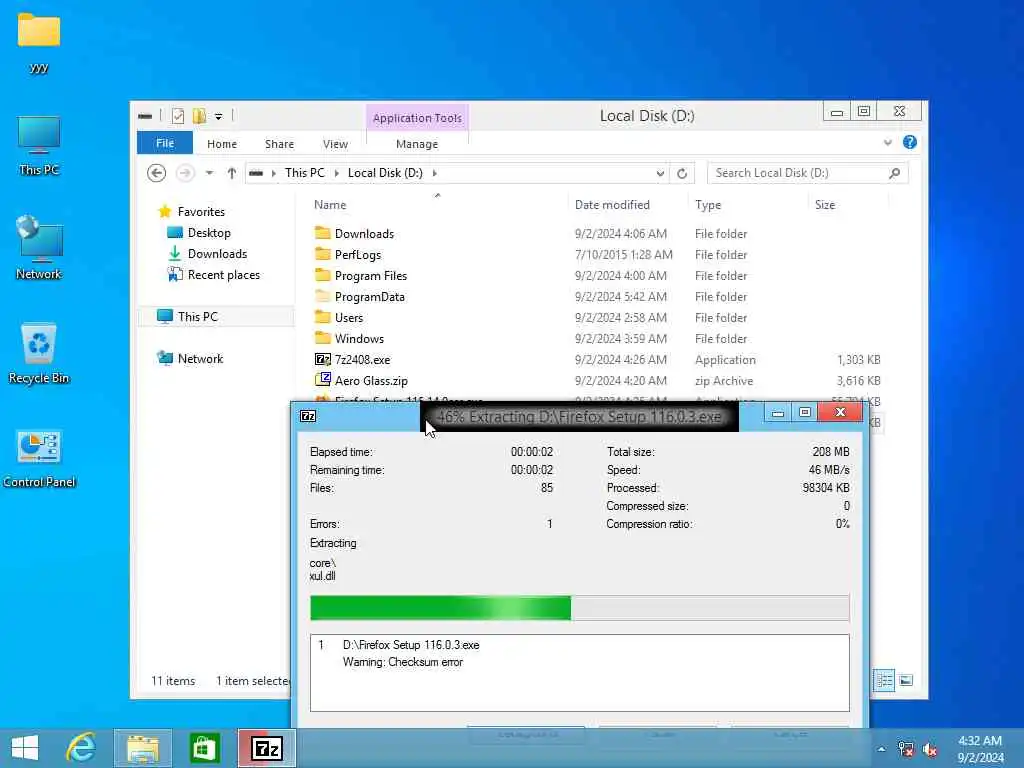Select the 7-Zip taskbar button
Viewport: 1024px width, 768px height.
click(x=266, y=748)
